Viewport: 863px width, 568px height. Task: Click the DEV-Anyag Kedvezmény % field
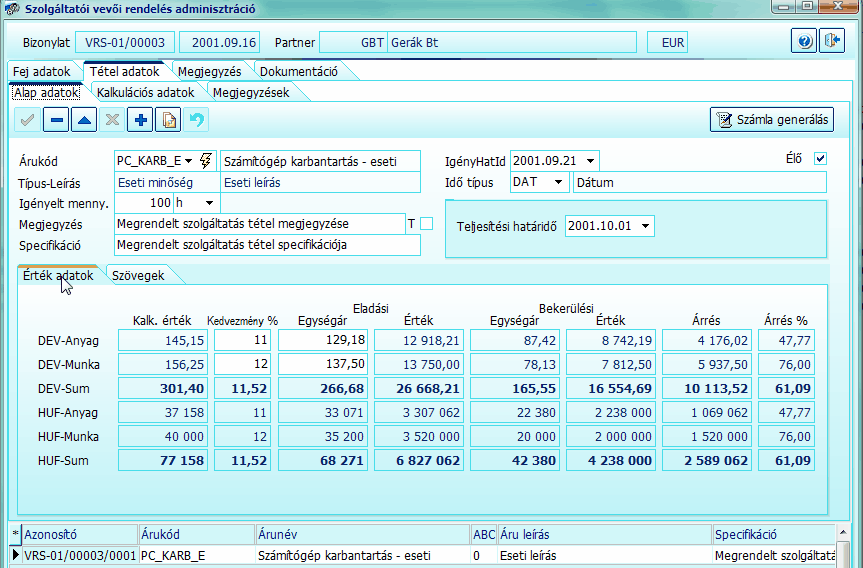242,340
